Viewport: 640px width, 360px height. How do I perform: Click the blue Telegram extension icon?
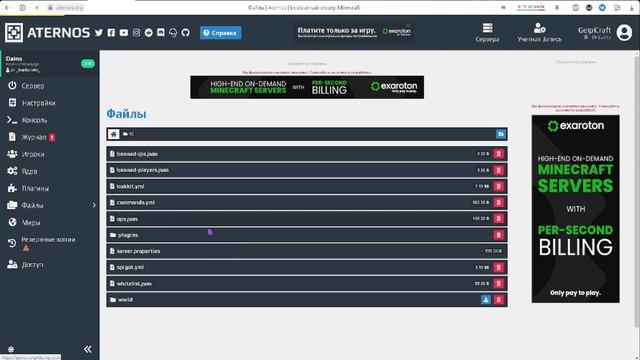tap(602, 7)
